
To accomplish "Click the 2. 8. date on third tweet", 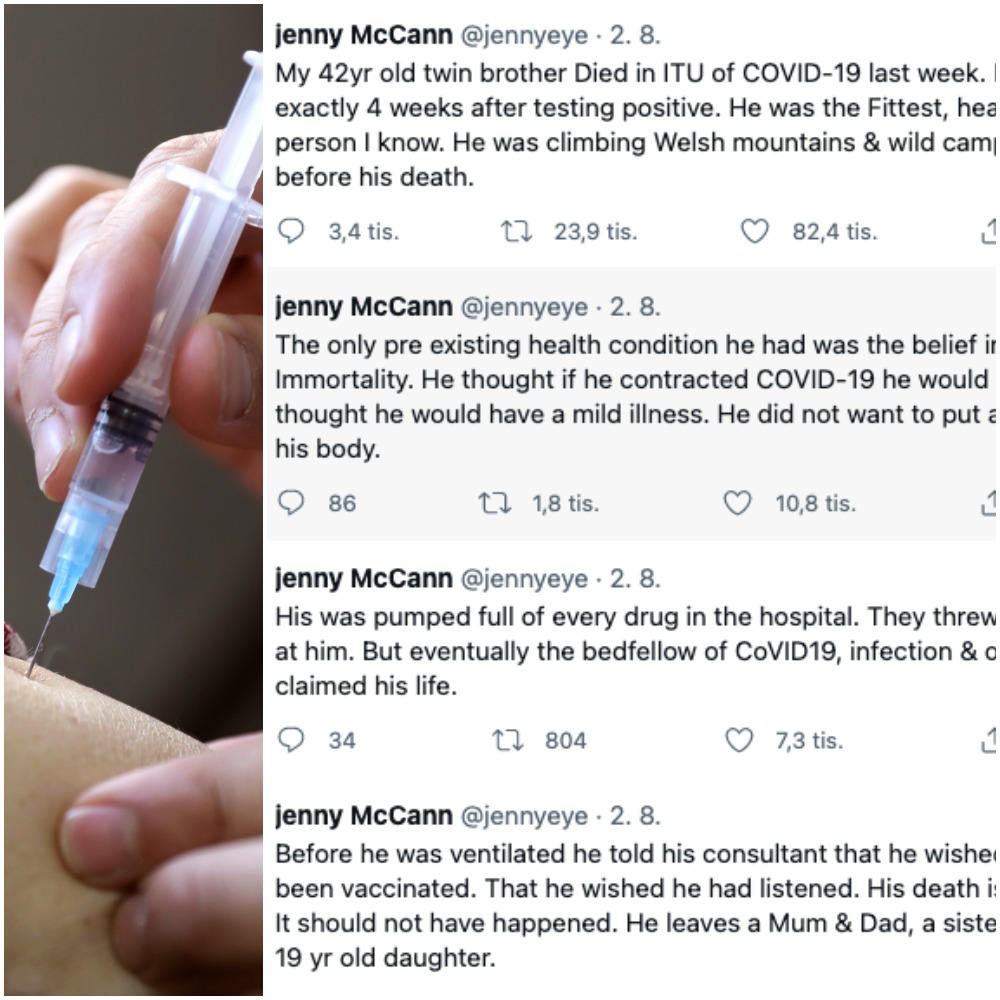I will click(635, 579).
